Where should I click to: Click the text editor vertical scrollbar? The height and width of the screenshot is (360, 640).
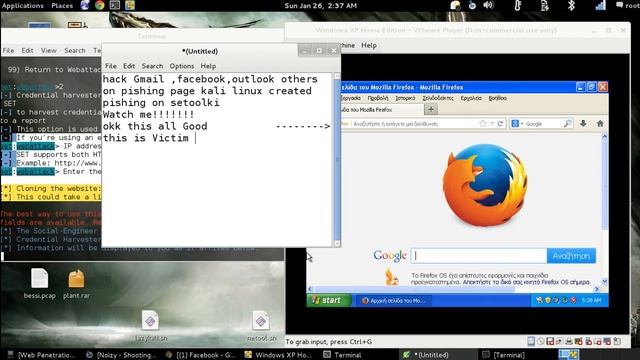click(x=337, y=159)
